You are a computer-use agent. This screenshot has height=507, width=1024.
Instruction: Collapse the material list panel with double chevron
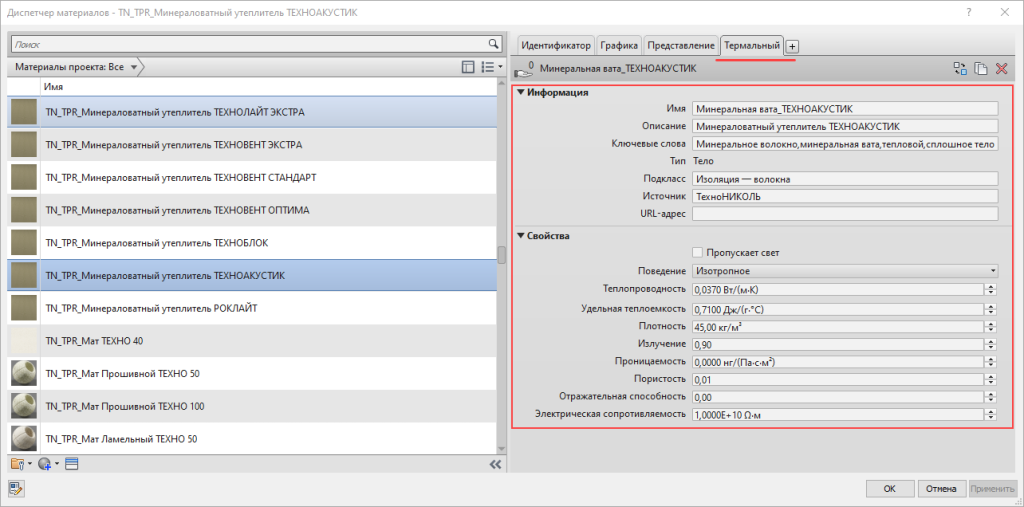495,465
